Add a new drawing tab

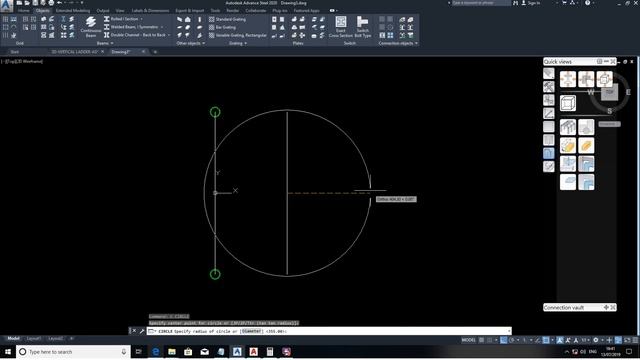tap(155, 52)
